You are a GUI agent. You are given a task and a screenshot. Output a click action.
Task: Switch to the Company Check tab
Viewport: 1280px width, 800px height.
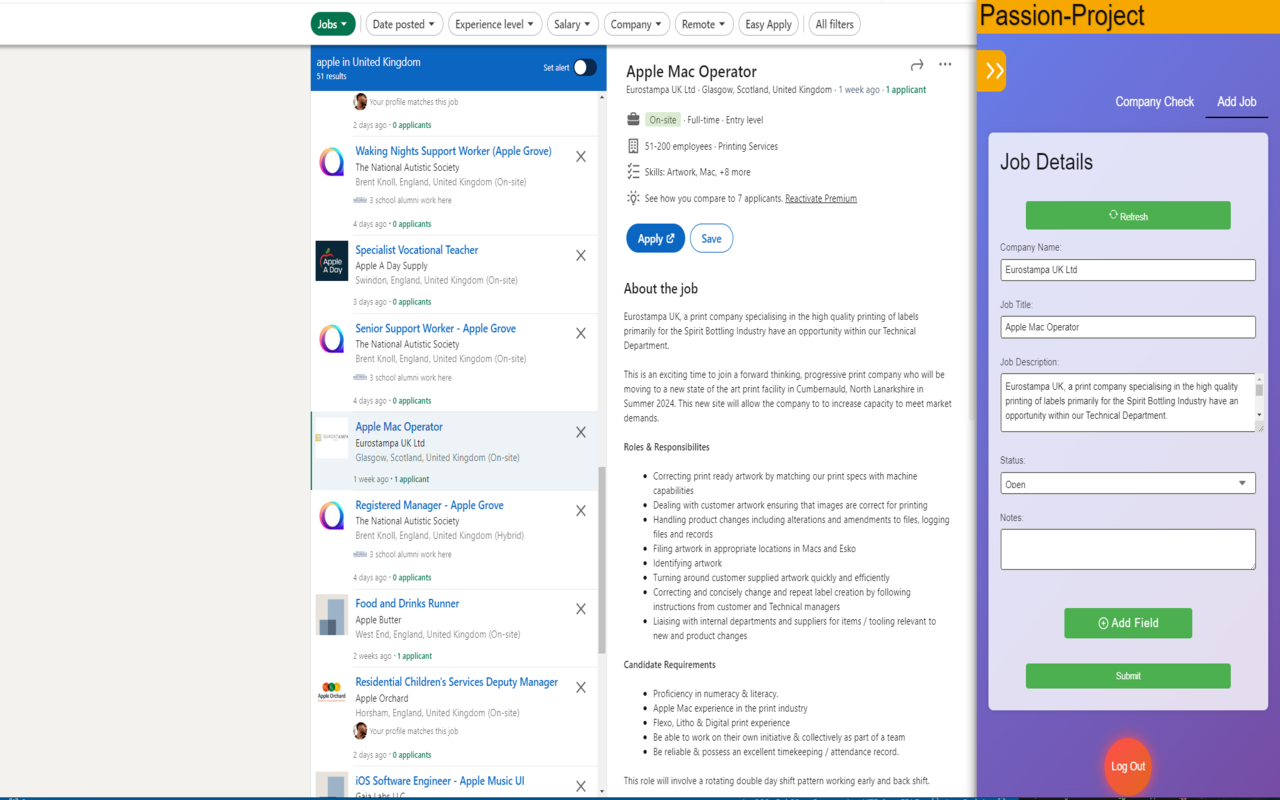1154,102
